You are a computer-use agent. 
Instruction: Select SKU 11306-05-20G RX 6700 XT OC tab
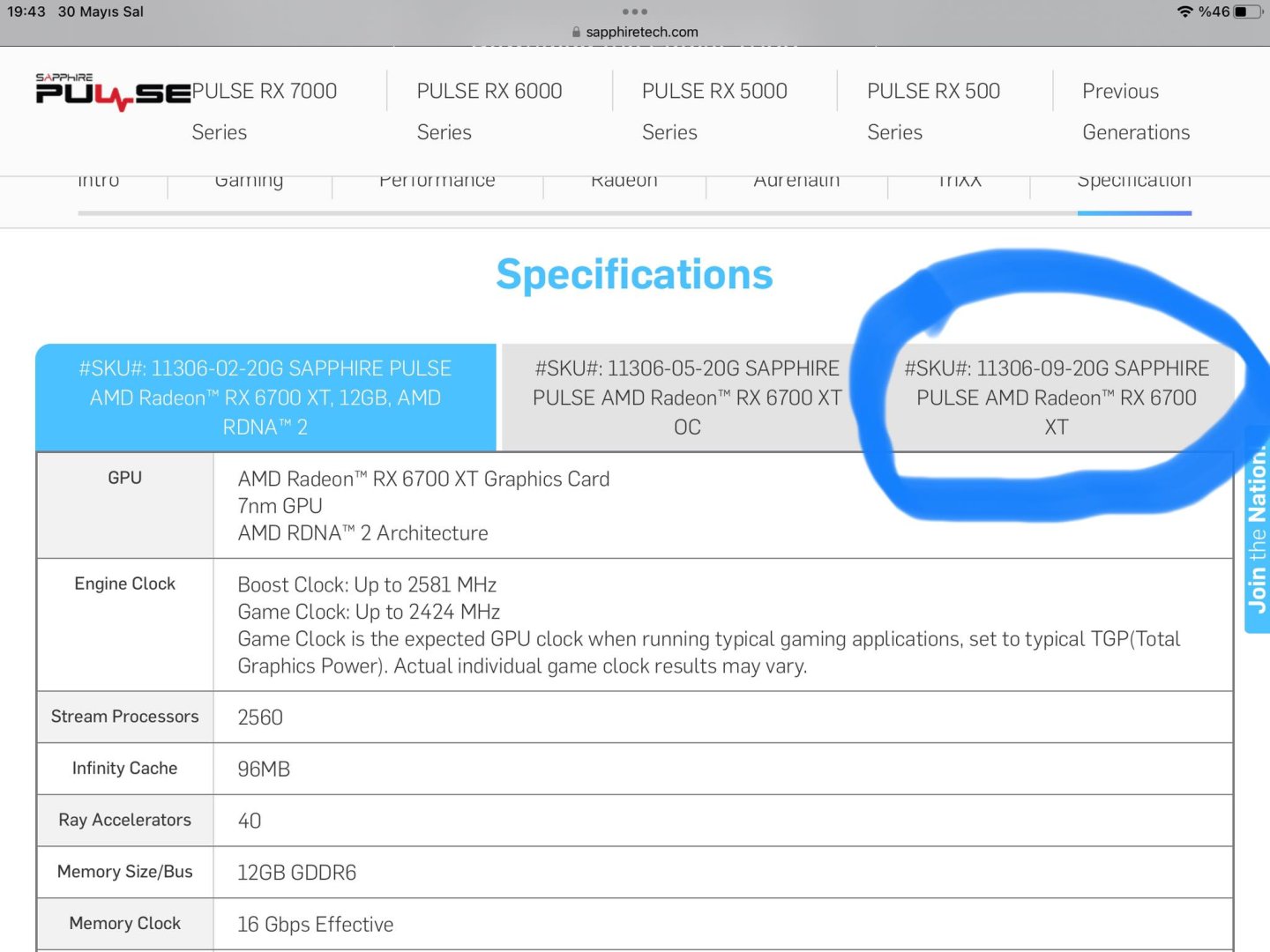[x=687, y=398]
